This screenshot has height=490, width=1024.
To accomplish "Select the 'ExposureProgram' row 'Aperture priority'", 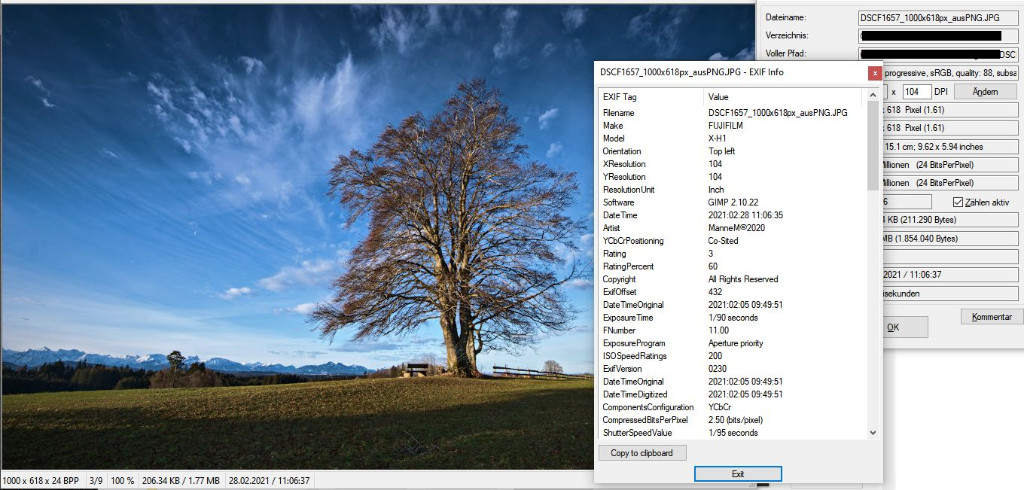I will 733,343.
